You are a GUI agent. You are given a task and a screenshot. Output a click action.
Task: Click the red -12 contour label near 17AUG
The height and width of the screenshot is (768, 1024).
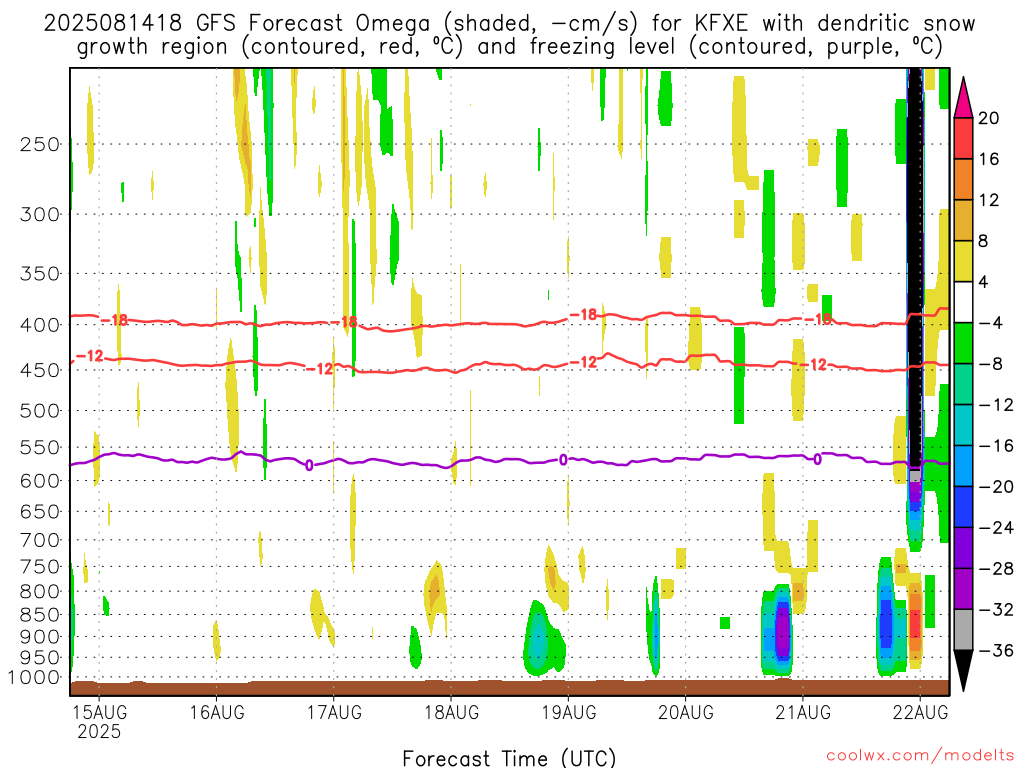pos(320,369)
